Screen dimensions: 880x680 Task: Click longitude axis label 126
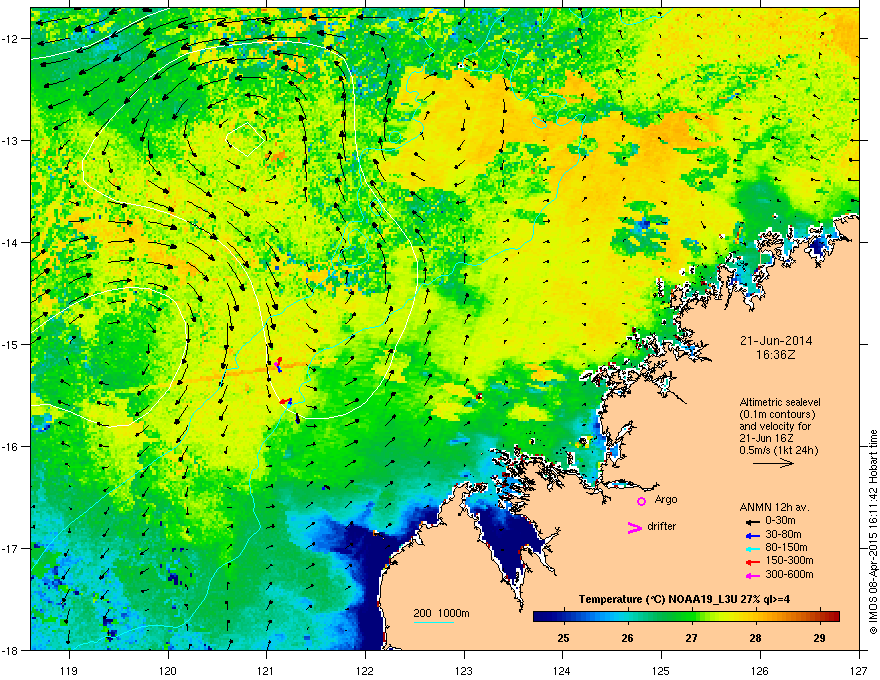click(x=760, y=670)
